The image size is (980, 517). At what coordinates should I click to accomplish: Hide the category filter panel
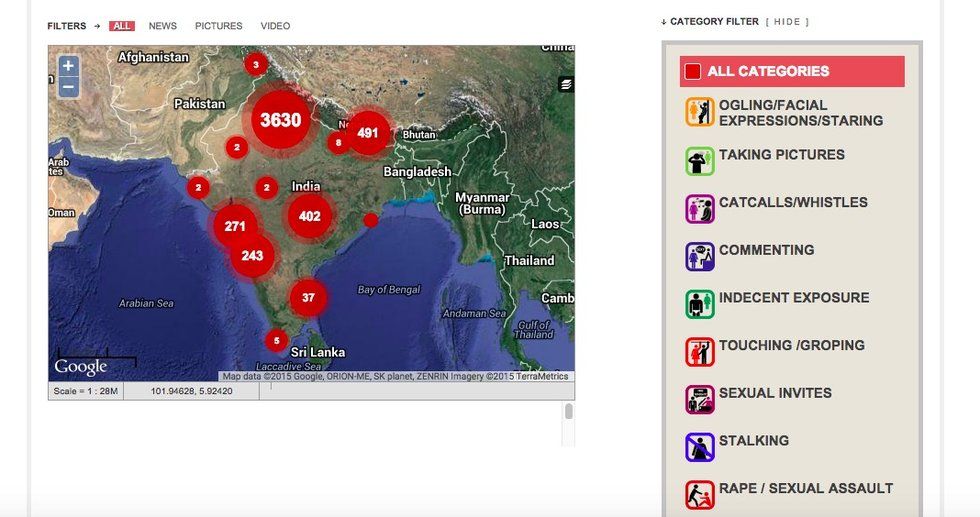[x=787, y=22]
